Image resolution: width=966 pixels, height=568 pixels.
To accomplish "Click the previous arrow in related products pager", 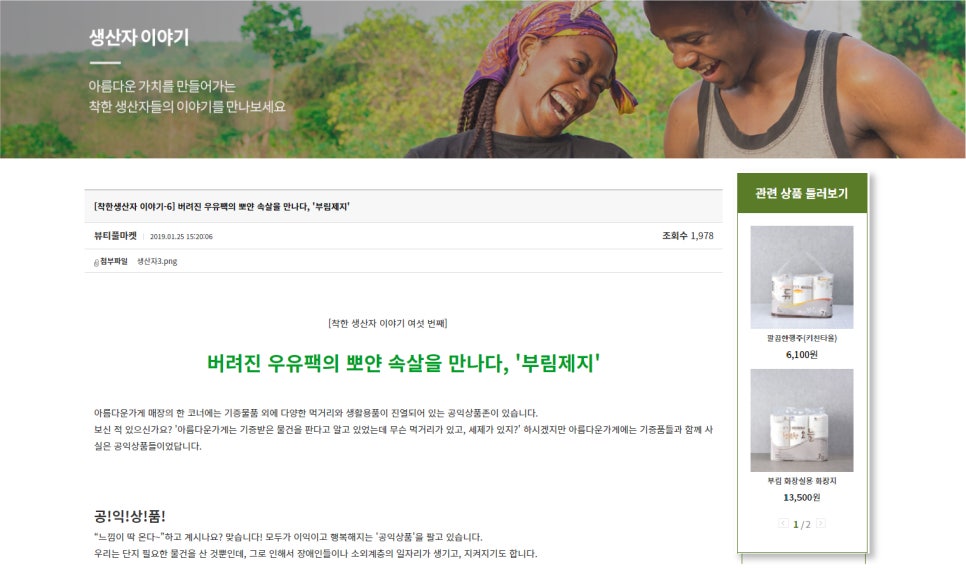I will coord(783,523).
